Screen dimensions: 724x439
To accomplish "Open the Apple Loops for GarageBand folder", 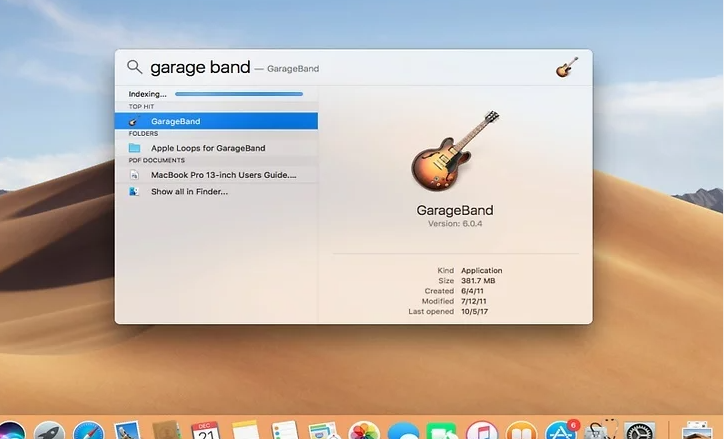I will click(216, 148).
